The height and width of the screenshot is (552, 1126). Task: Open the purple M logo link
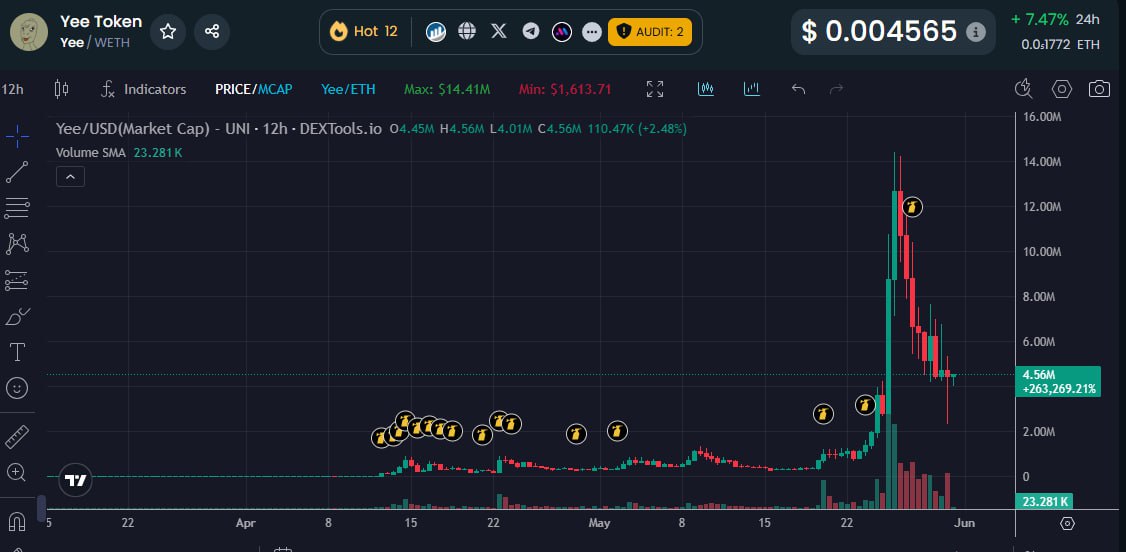point(562,32)
